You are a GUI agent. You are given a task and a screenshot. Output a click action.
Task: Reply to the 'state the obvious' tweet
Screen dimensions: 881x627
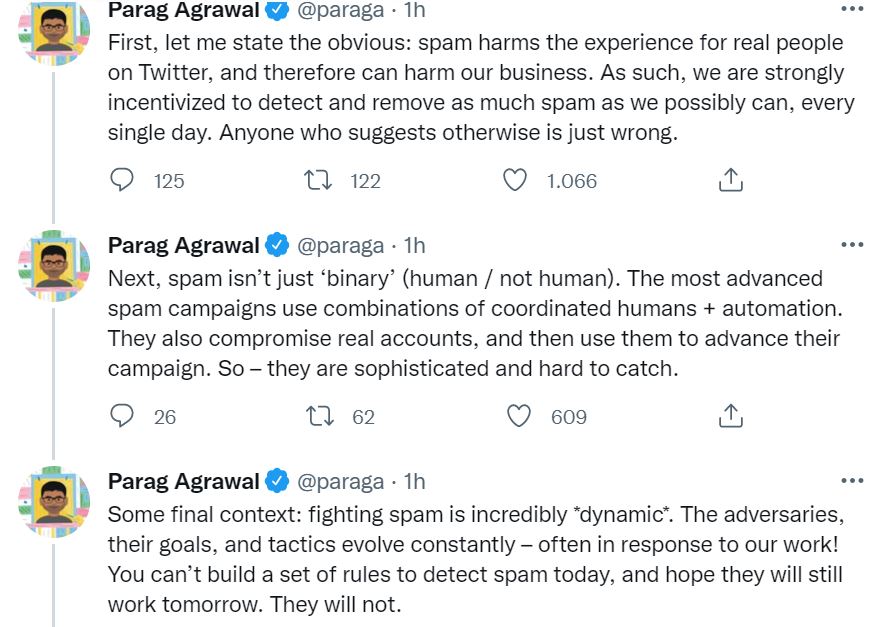point(122,180)
